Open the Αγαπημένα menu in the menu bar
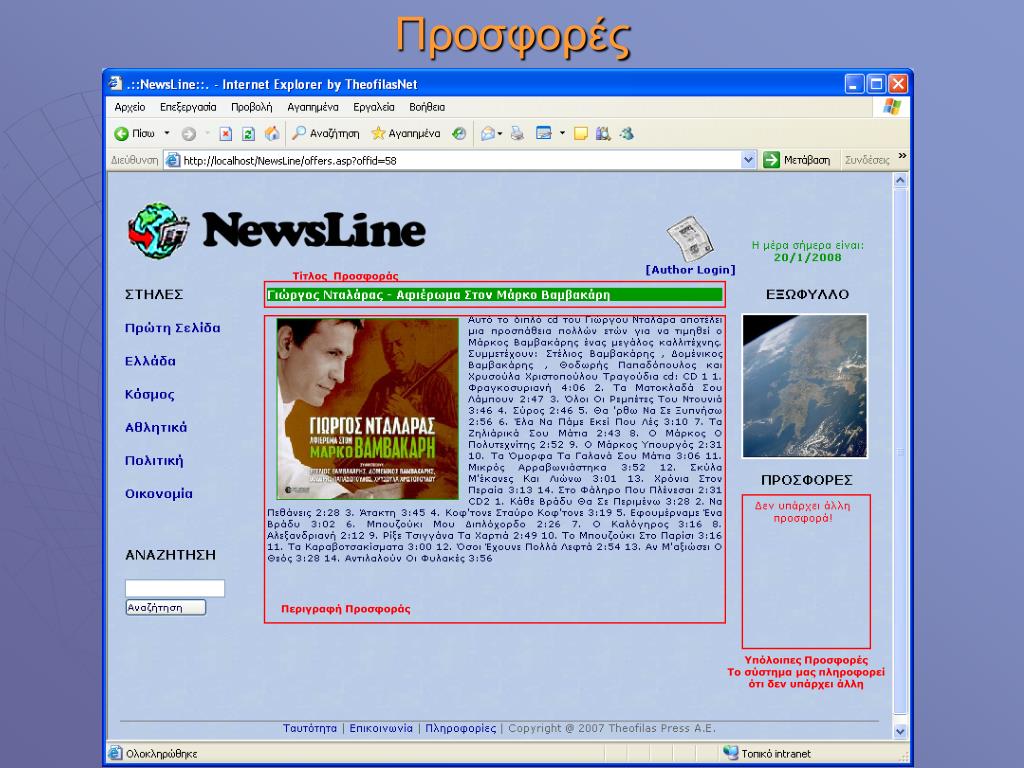The image size is (1024, 768). [313, 107]
